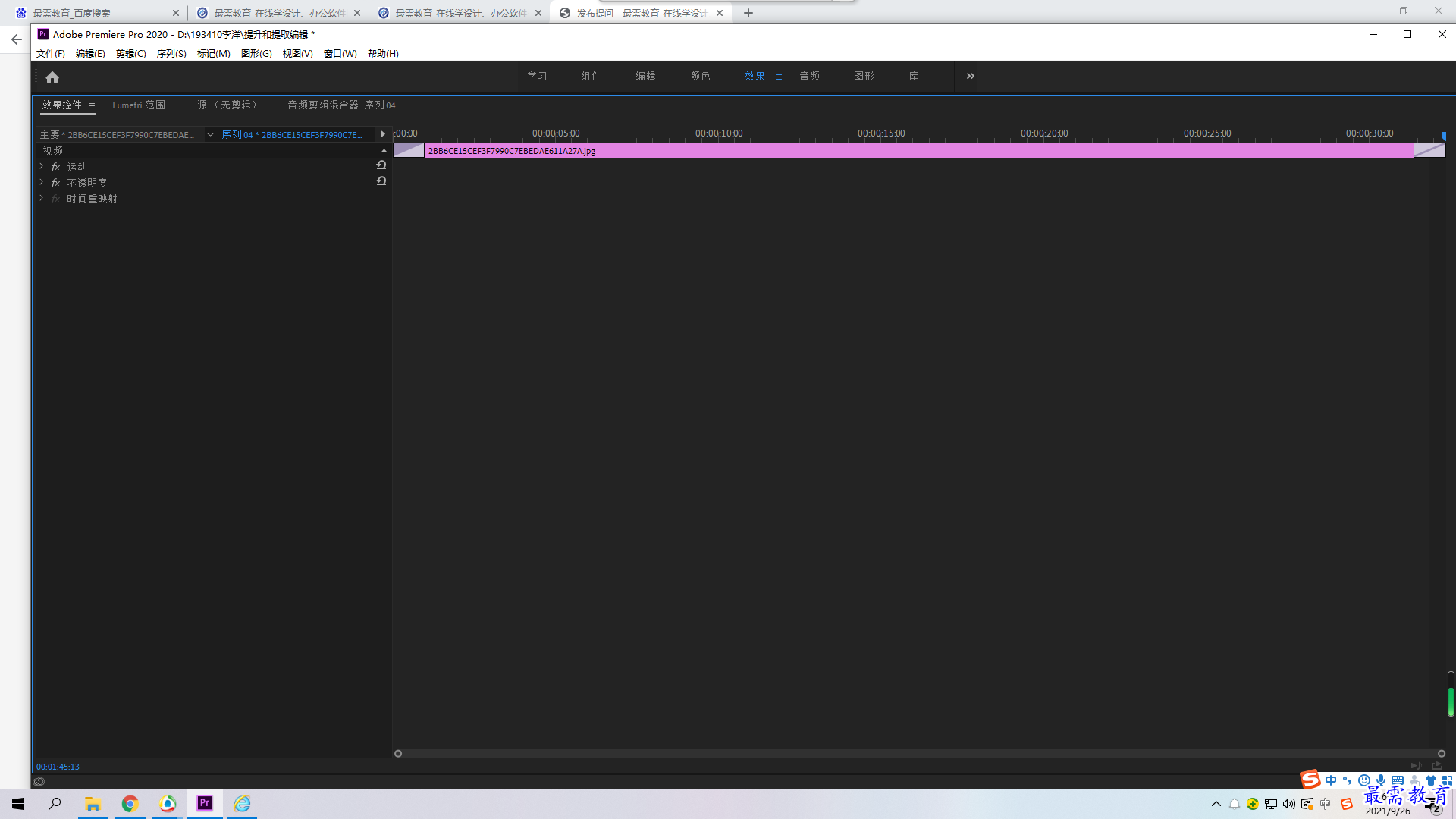
Task: Open the 编辑(E) menu
Action: [x=90, y=54]
